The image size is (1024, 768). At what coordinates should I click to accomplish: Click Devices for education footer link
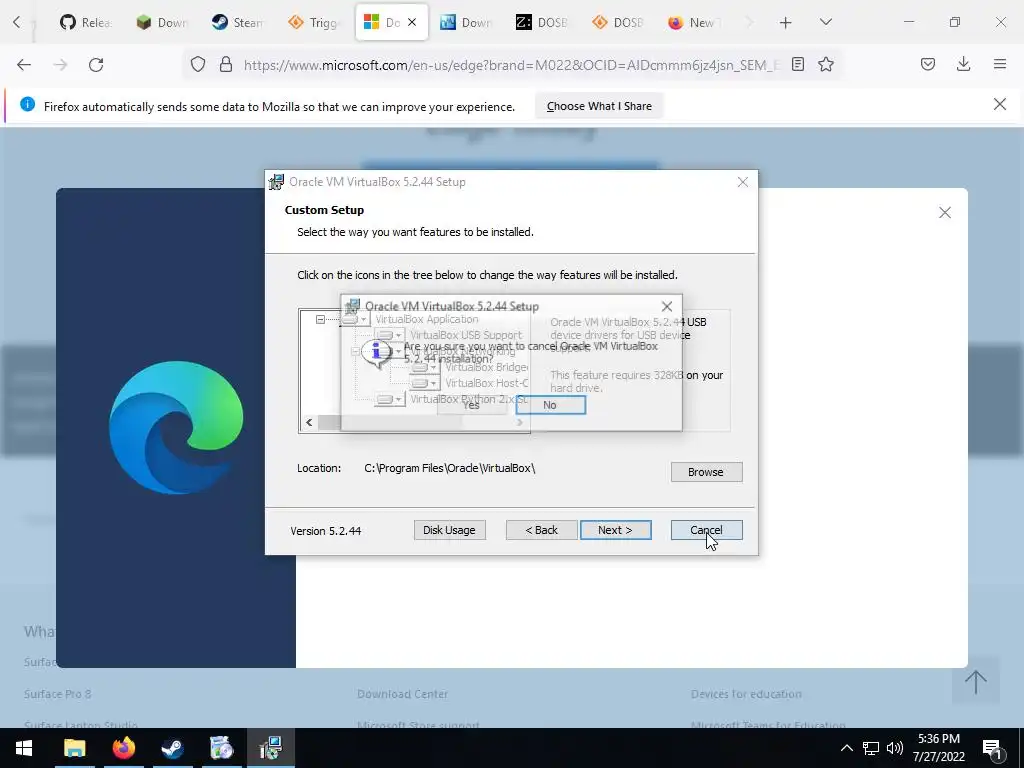(x=746, y=694)
